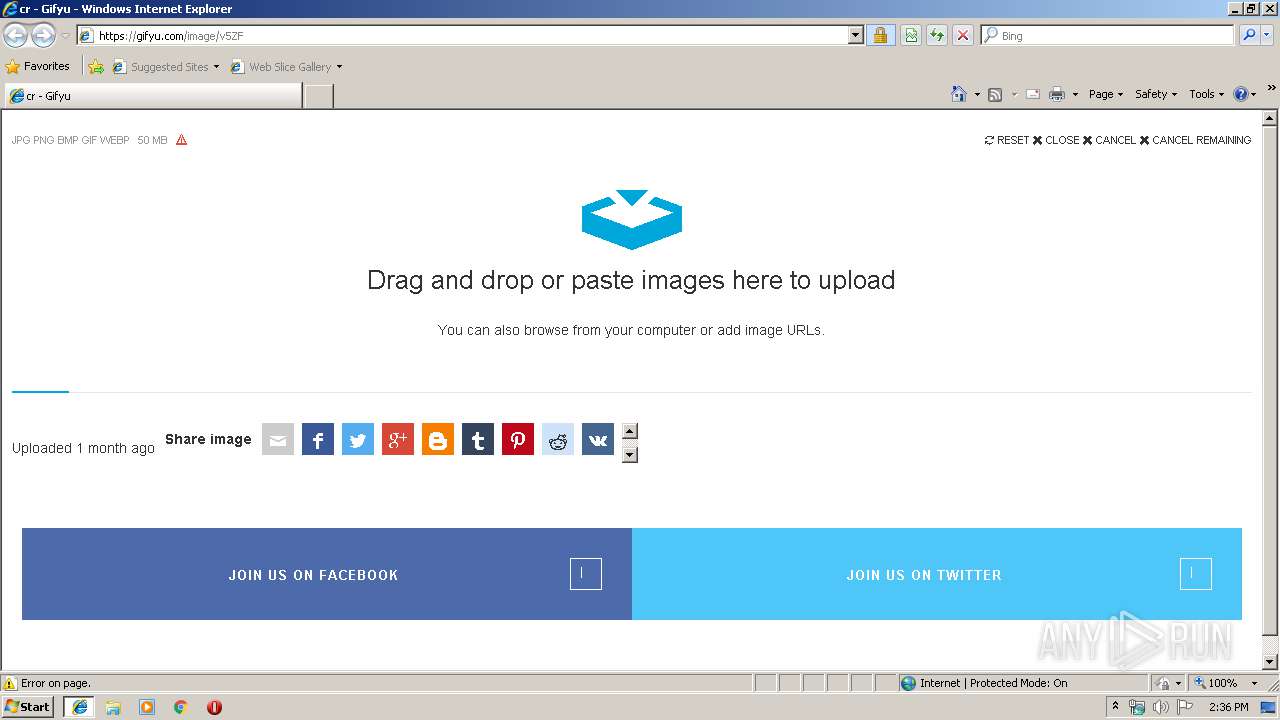
Task: Share image on Reddit icon
Action: (x=558, y=439)
